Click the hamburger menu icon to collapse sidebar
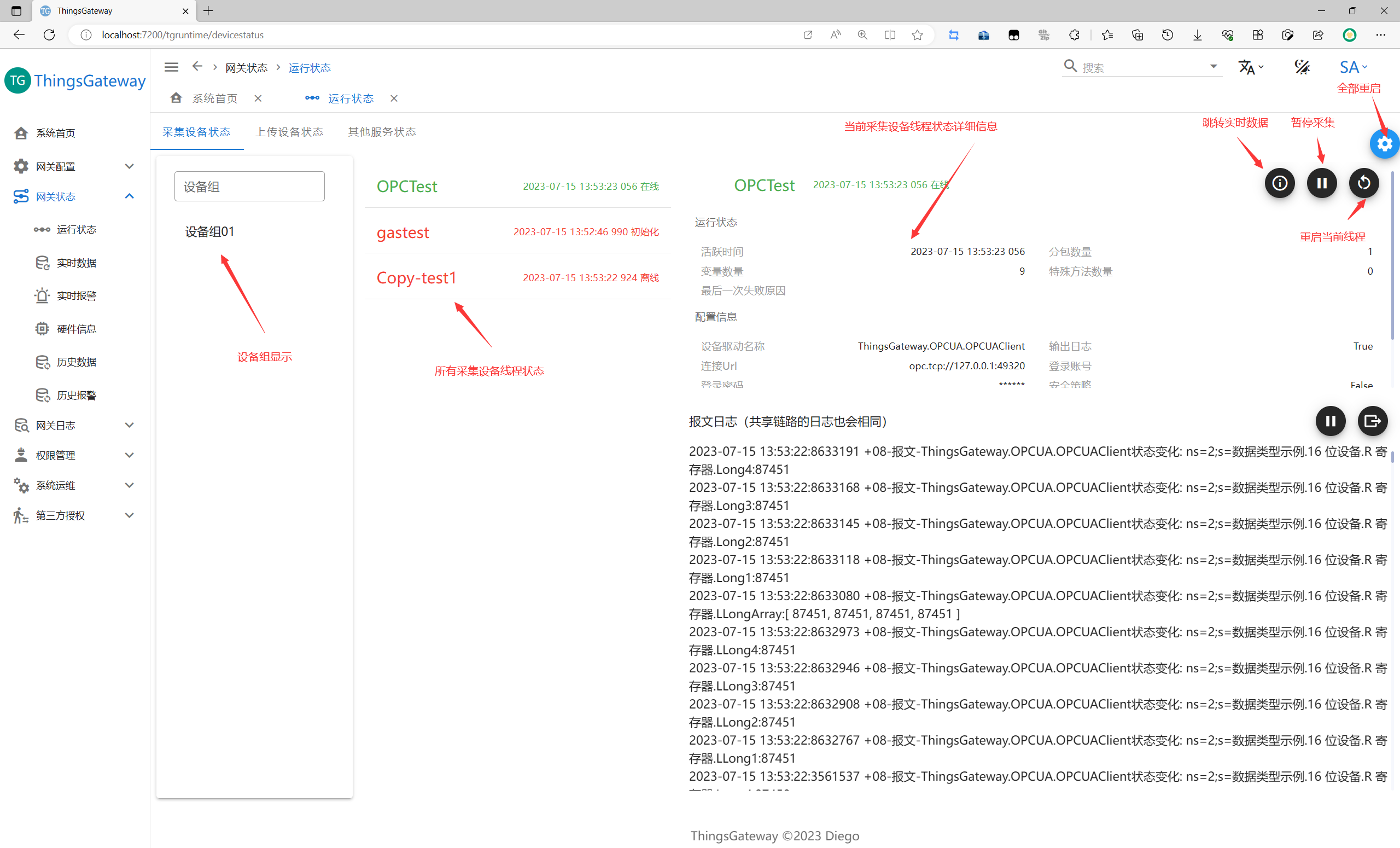The width and height of the screenshot is (1400, 848). (171, 67)
